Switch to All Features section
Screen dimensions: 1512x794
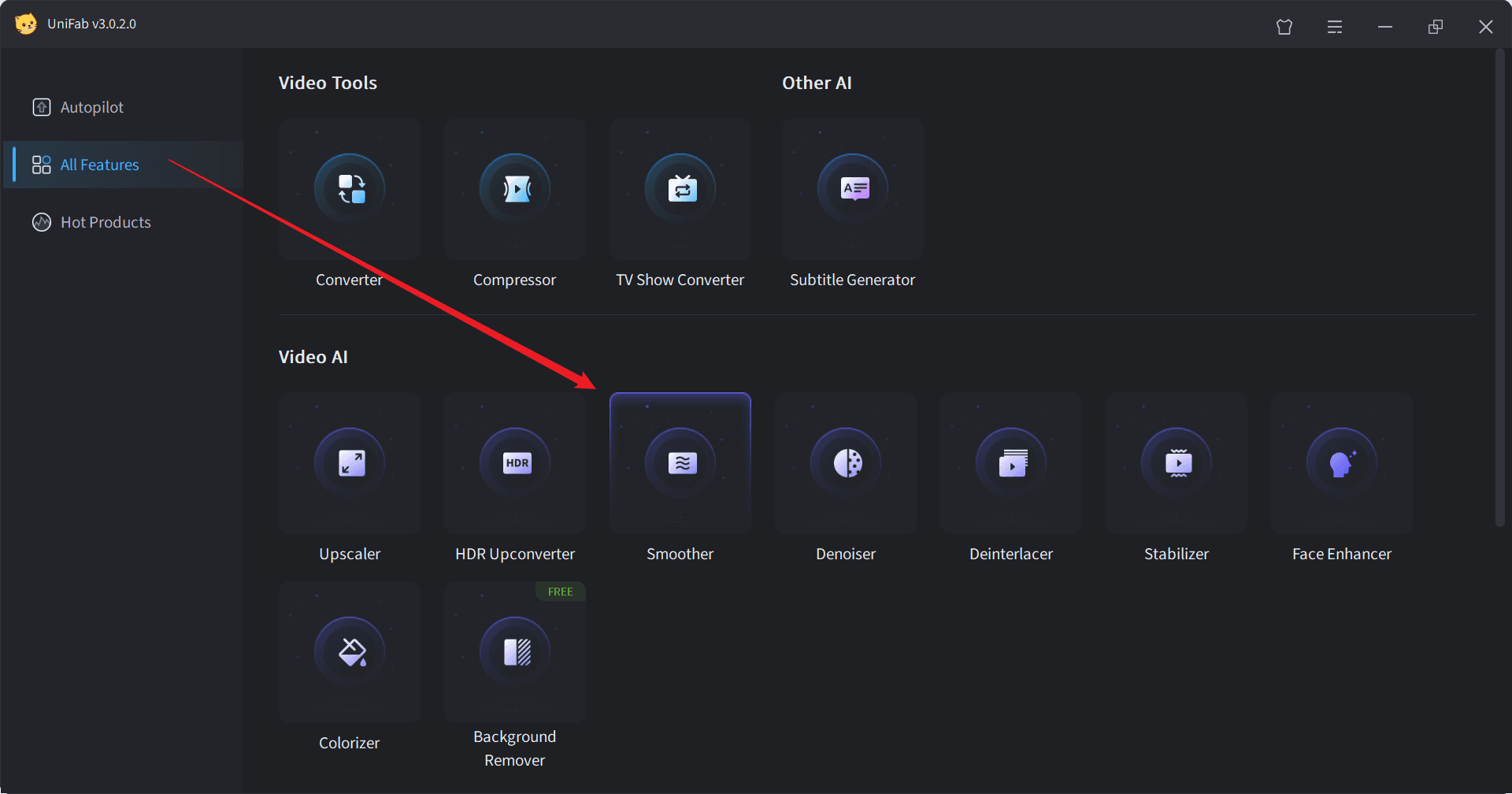124,165
